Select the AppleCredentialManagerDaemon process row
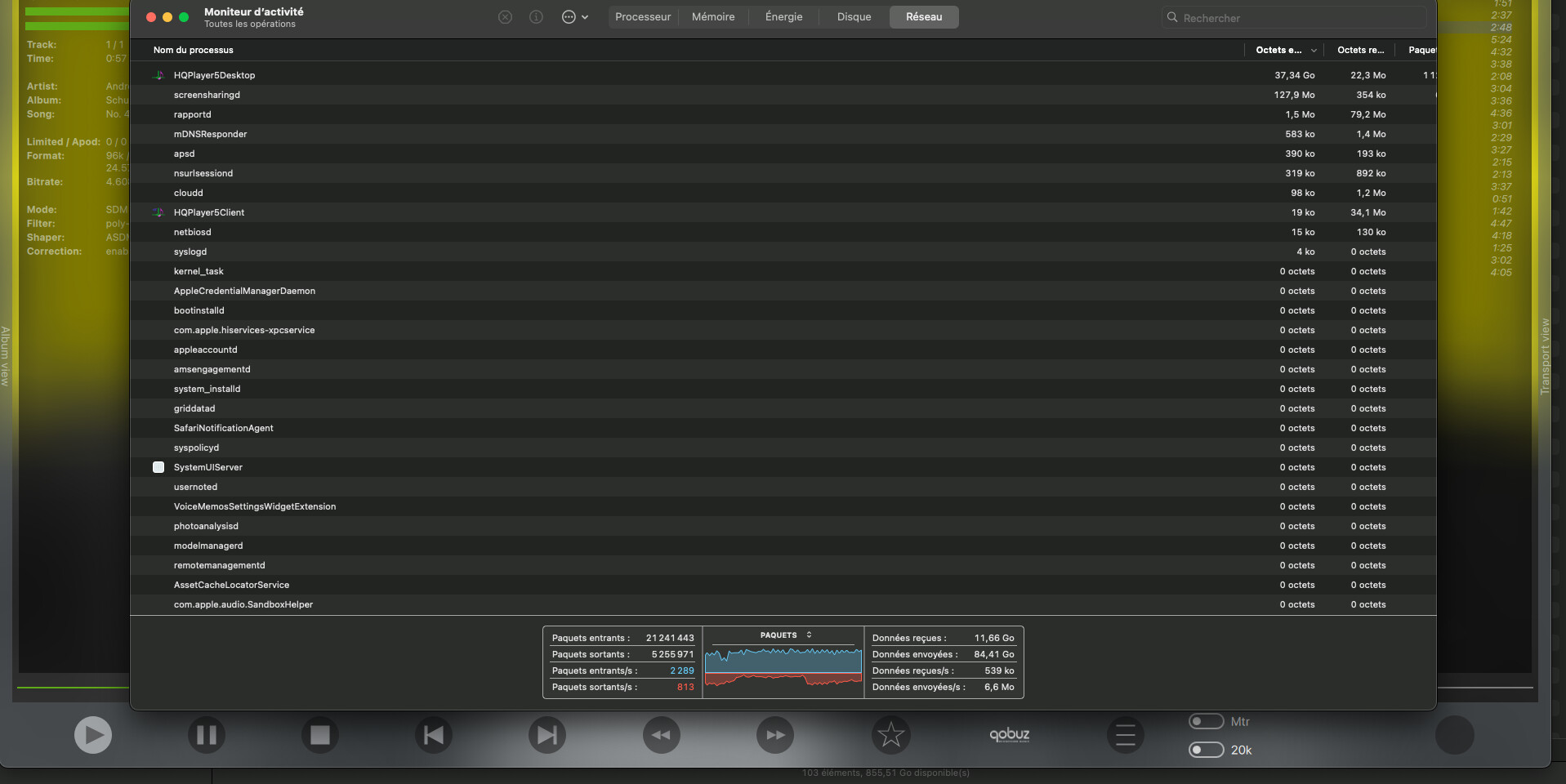Screen dimensions: 1566x784 coord(783,291)
